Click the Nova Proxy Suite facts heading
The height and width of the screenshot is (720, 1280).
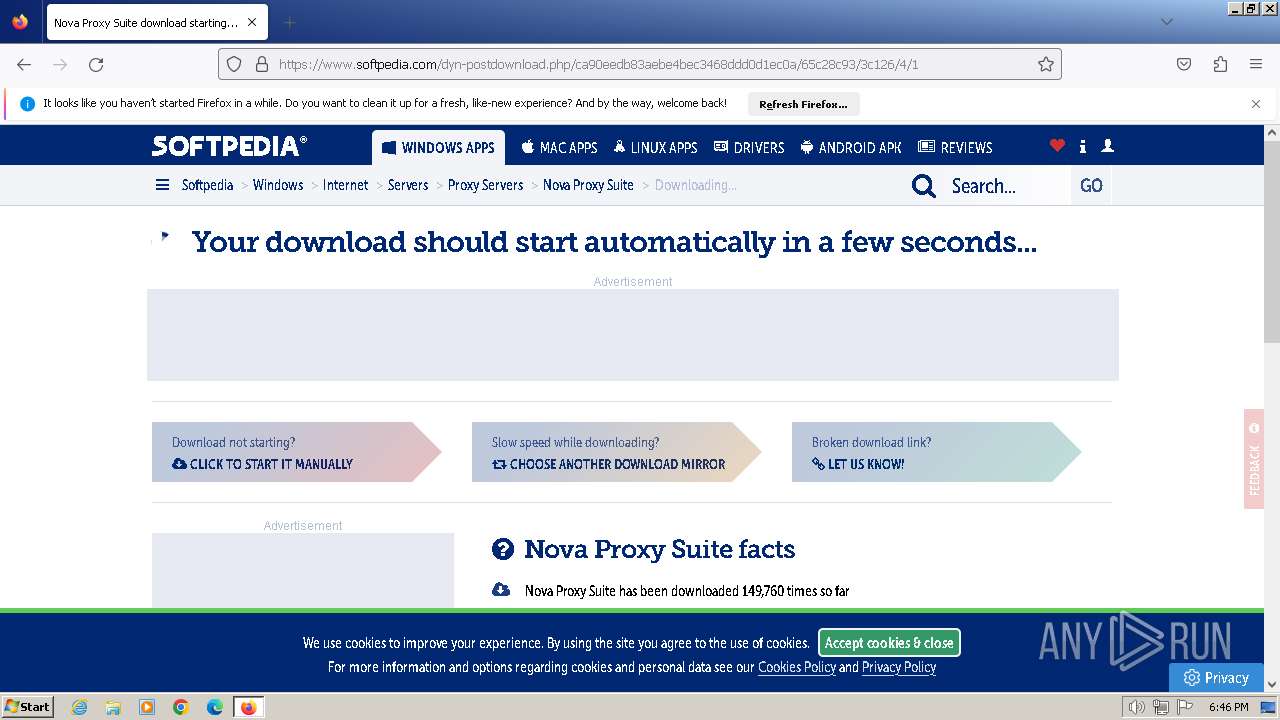(x=660, y=549)
